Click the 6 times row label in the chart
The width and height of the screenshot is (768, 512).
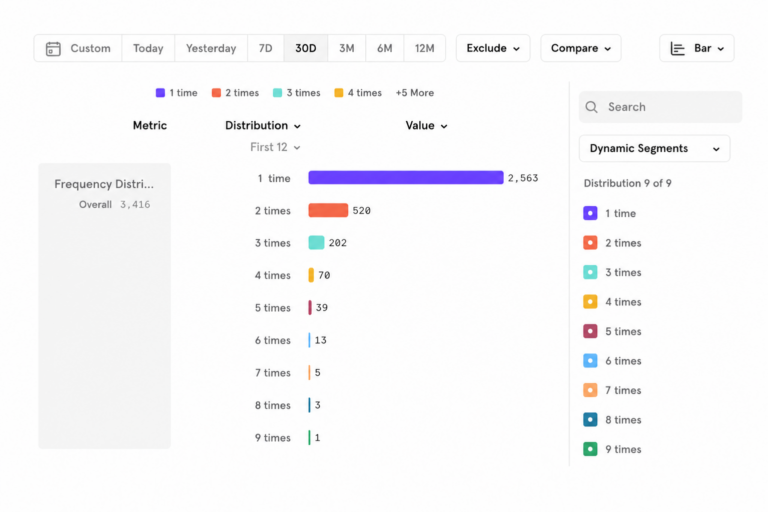(273, 340)
